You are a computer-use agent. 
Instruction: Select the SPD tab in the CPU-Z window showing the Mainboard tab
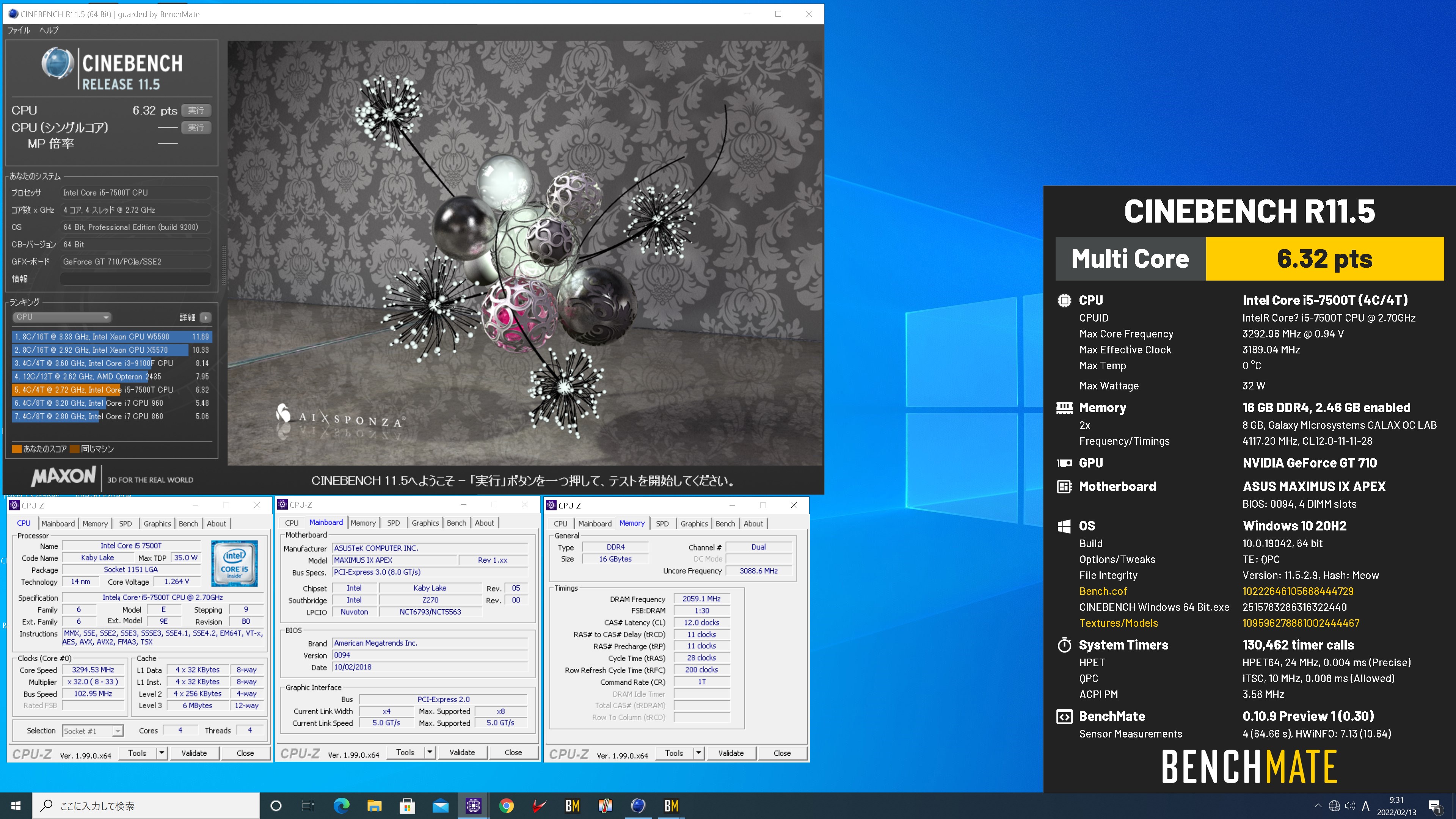394,523
